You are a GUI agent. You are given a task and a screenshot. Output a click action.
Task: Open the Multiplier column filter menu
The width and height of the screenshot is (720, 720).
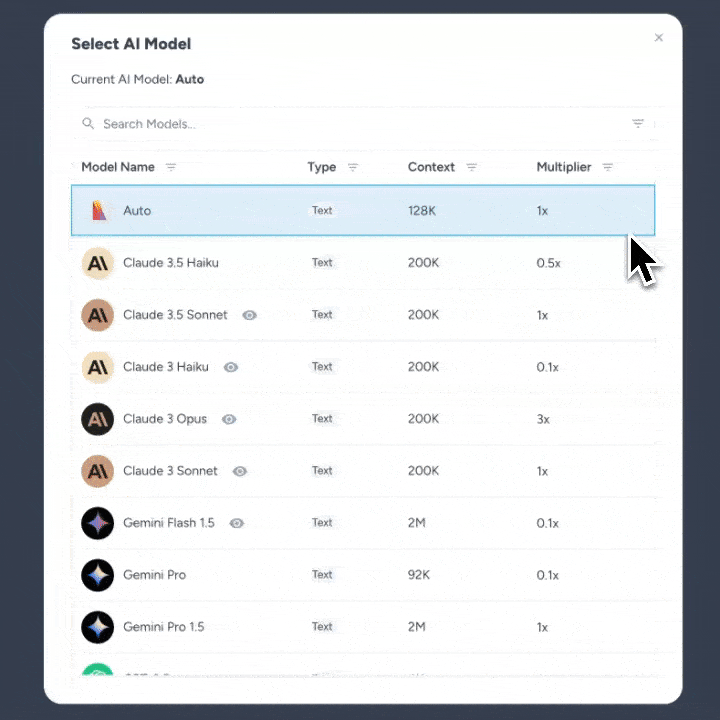pos(608,167)
